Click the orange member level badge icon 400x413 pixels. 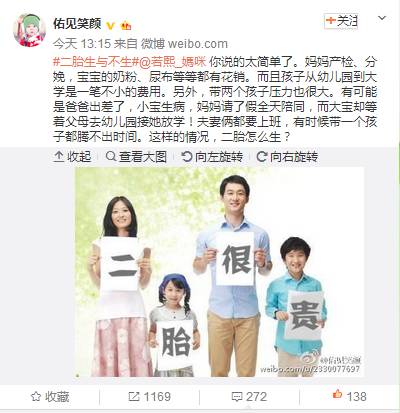[x=126, y=25]
